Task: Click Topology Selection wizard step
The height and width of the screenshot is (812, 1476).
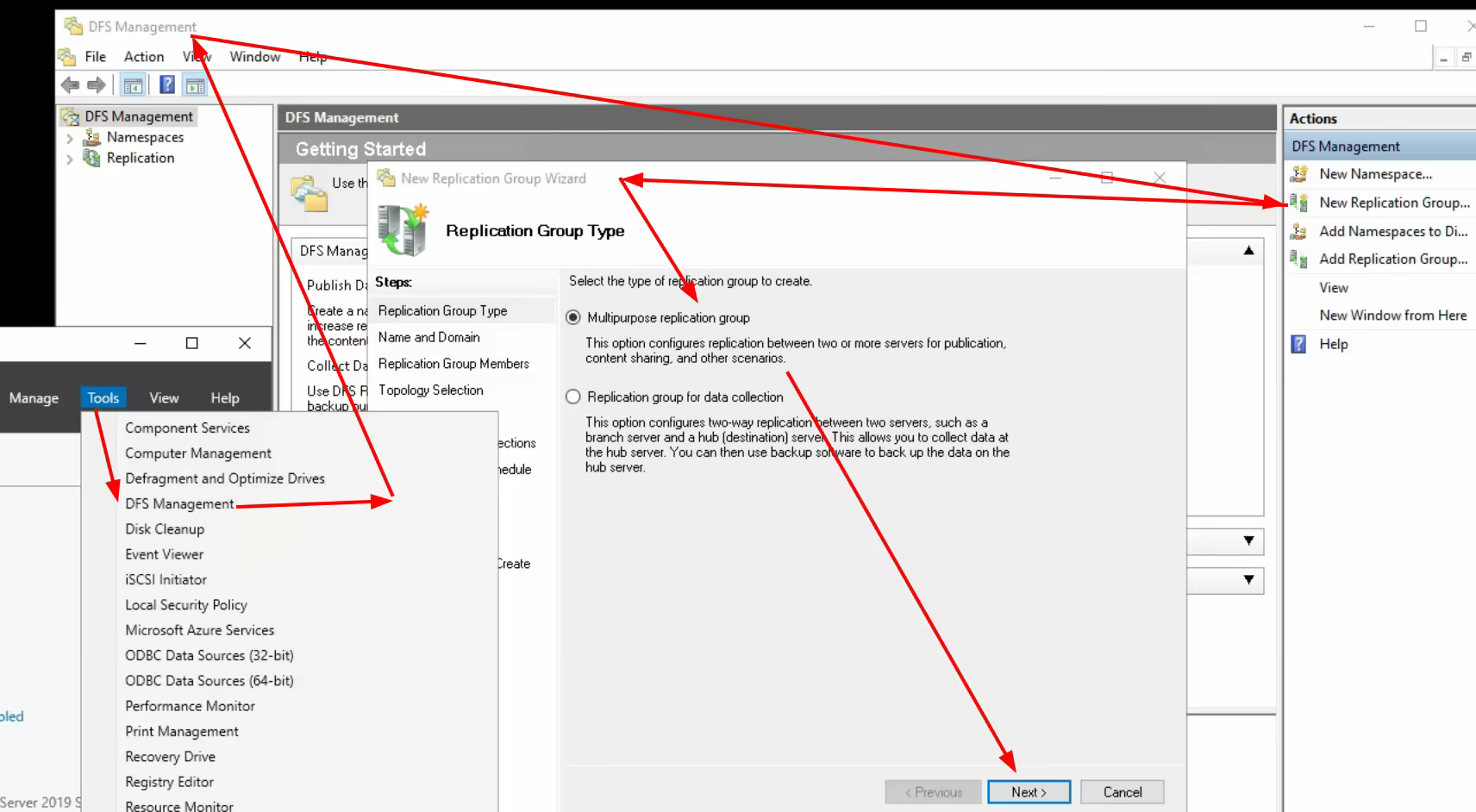Action: pyautogui.click(x=430, y=390)
